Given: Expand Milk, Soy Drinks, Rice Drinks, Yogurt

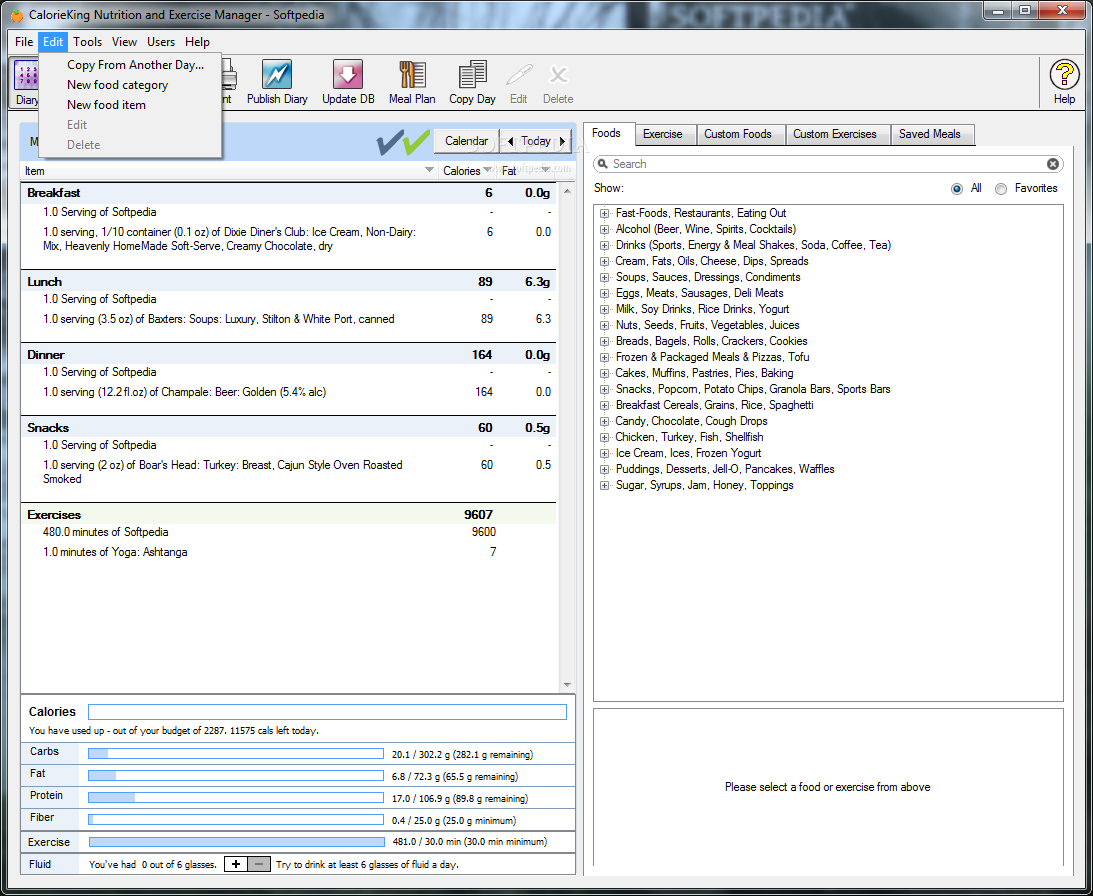Looking at the screenshot, I should click(604, 310).
